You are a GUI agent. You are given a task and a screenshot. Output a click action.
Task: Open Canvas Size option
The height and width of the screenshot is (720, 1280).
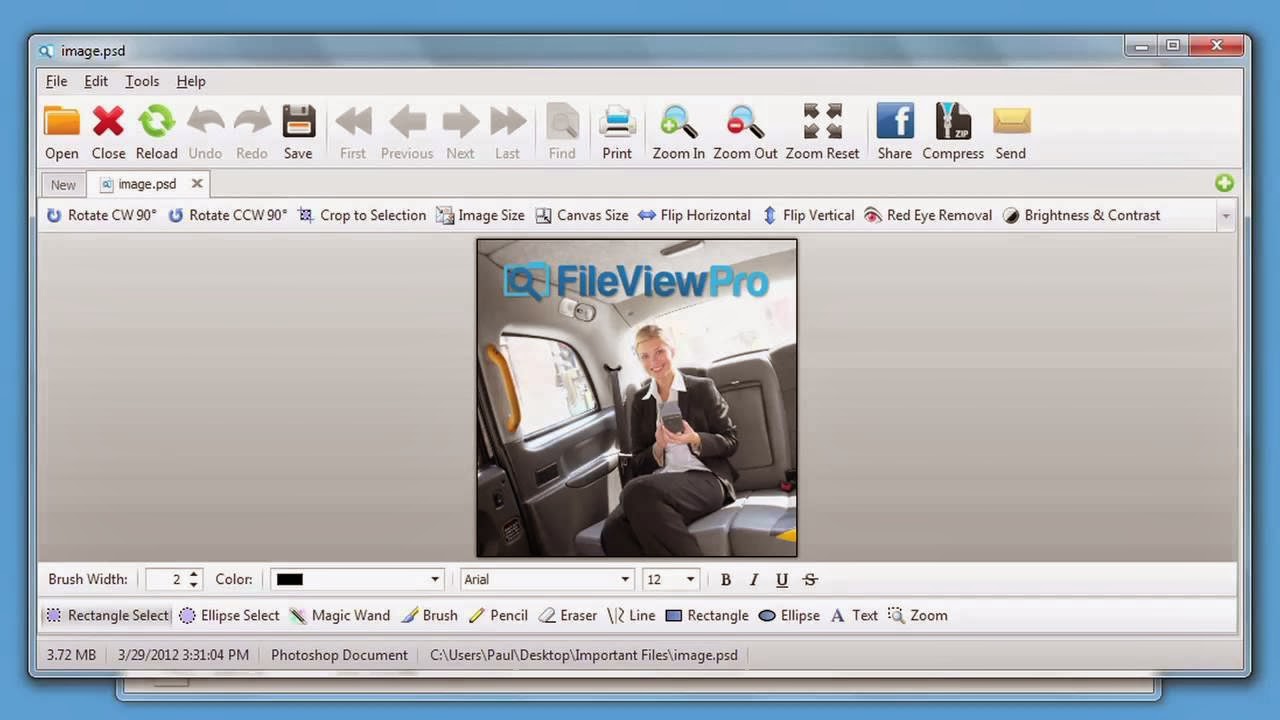581,215
